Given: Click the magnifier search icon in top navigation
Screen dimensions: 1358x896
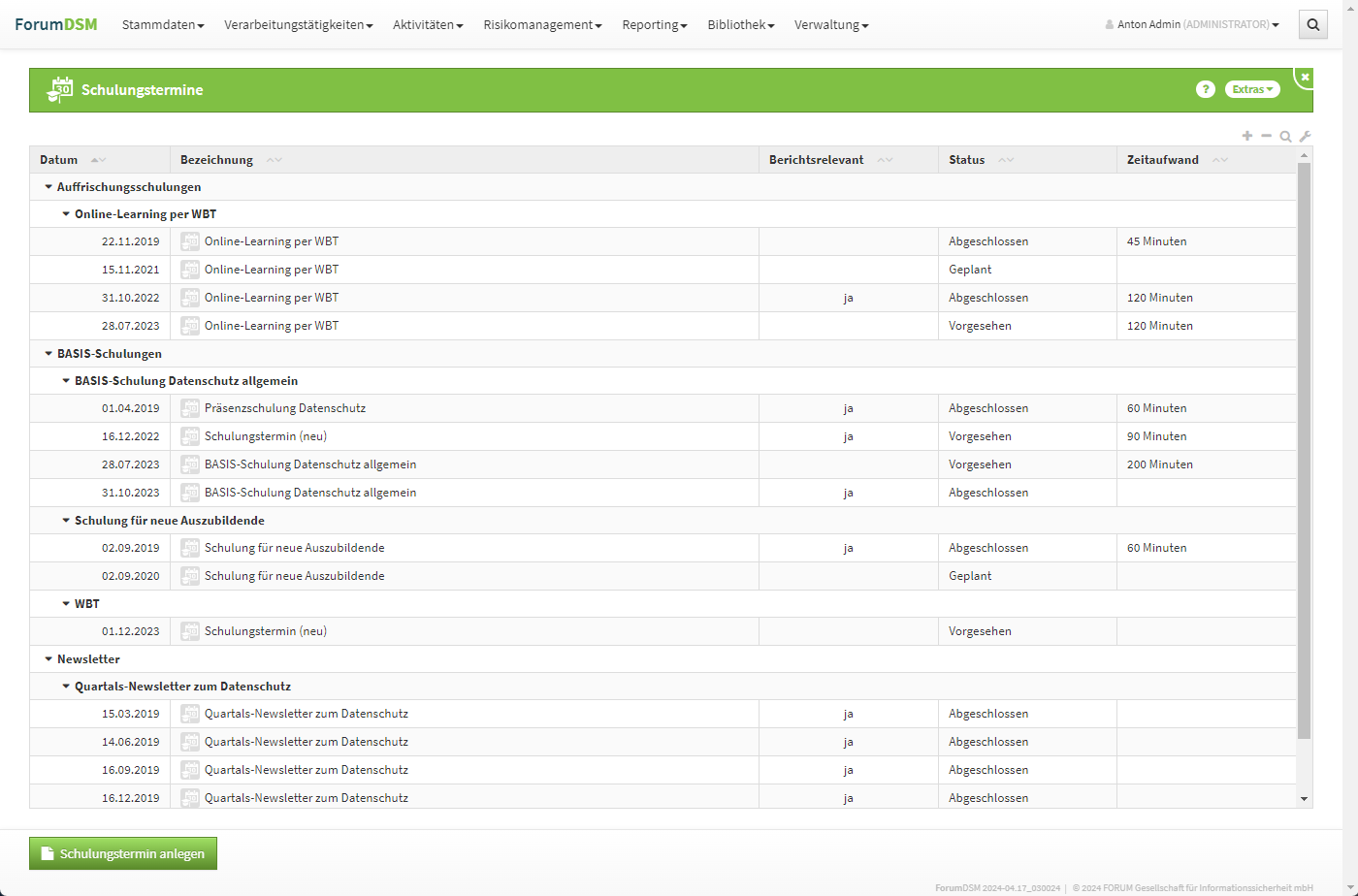Looking at the screenshot, I should 1312,25.
